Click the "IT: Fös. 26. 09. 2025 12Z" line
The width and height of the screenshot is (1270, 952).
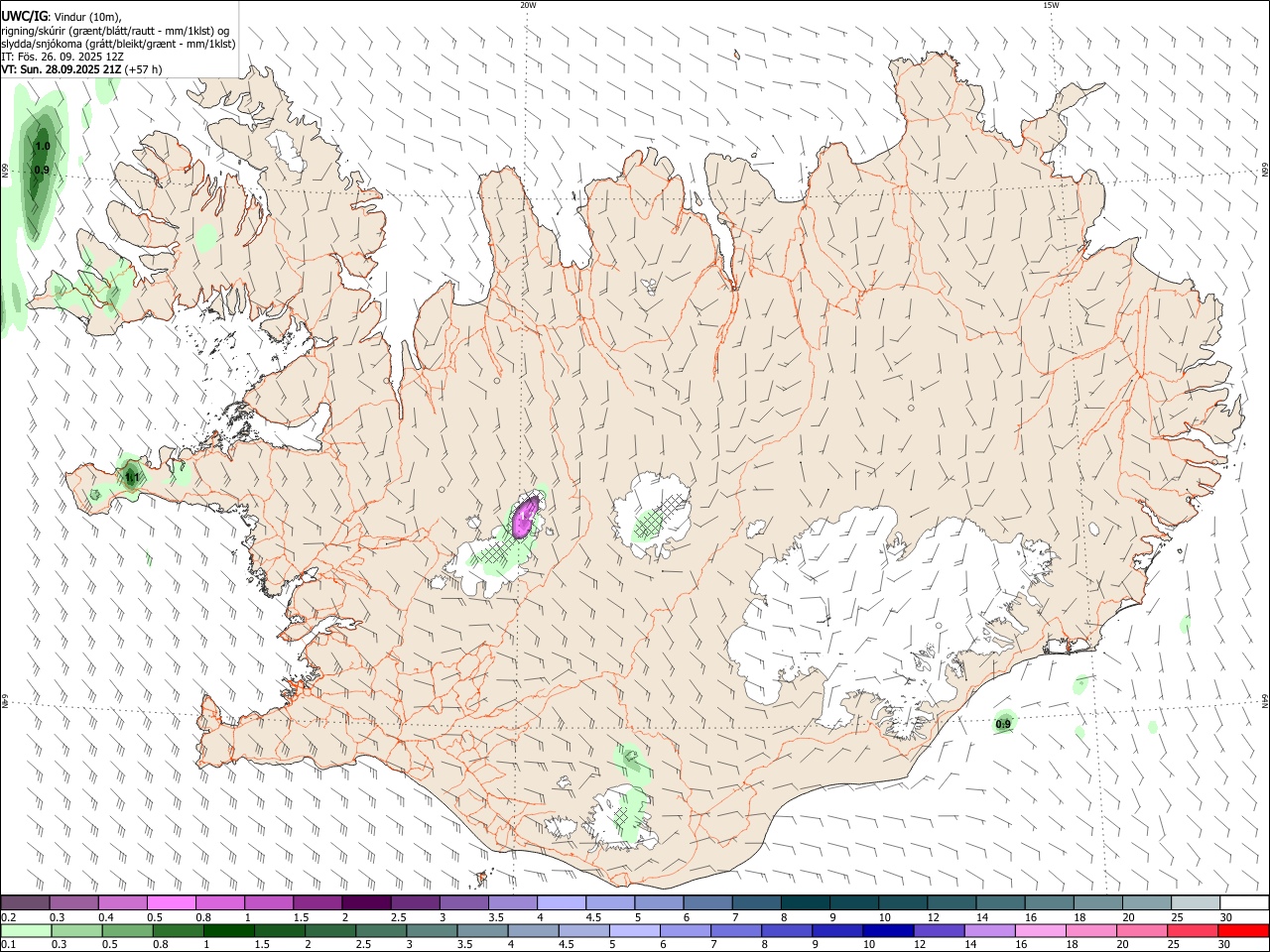tap(63, 57)
